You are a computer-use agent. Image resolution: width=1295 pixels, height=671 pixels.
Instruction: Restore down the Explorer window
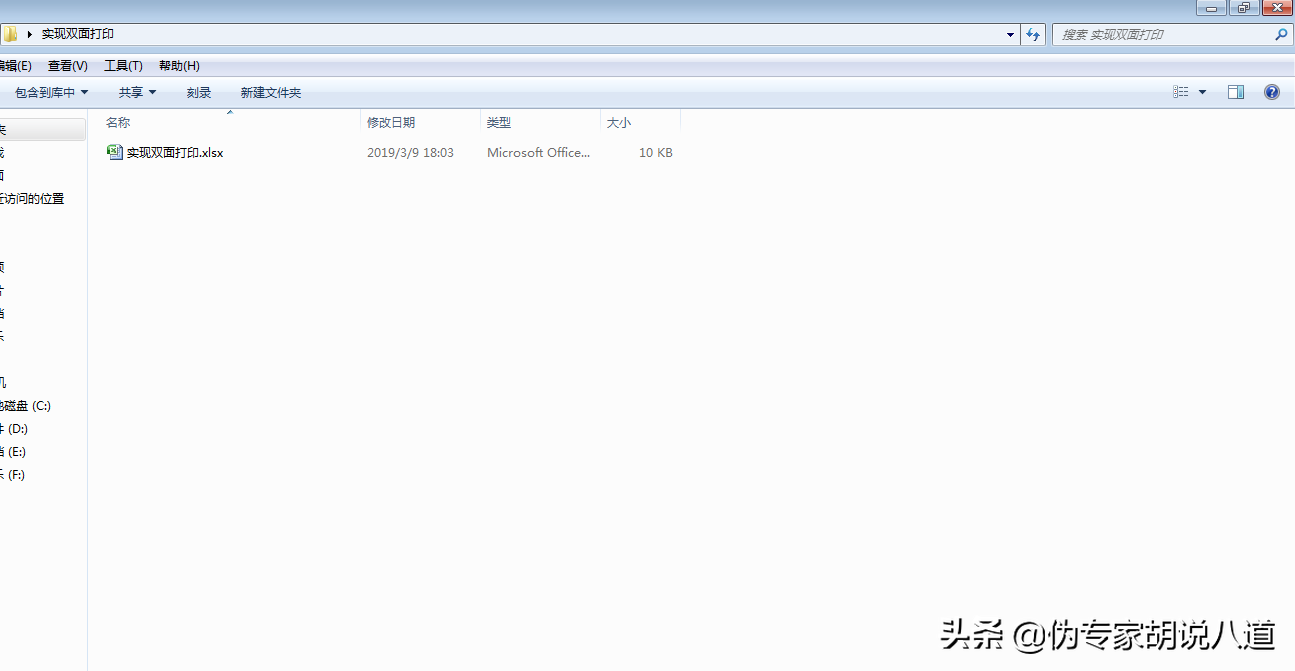[1243, 8]
